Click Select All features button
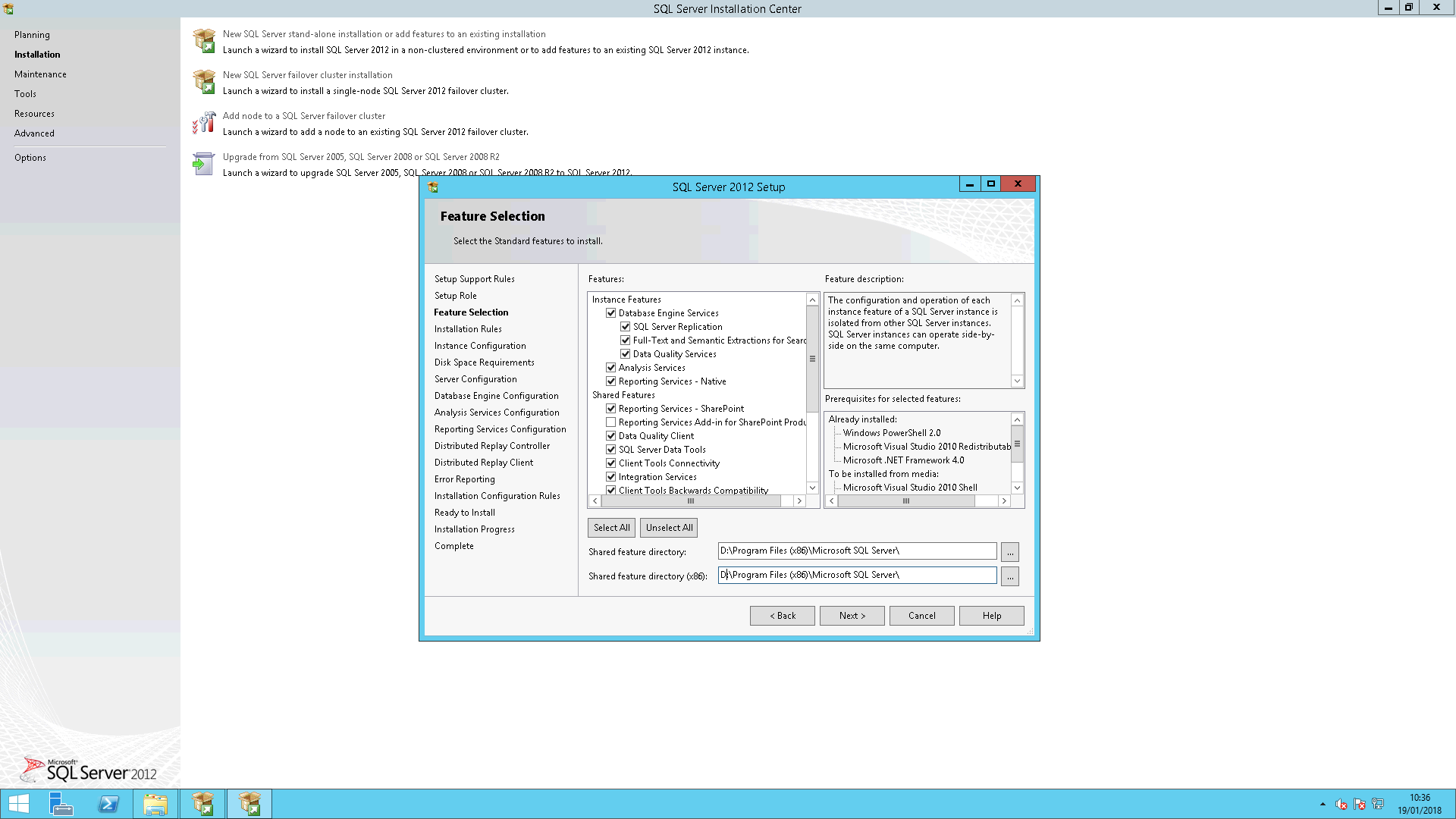Screen dimensions: 1456x819 point(611,528)
